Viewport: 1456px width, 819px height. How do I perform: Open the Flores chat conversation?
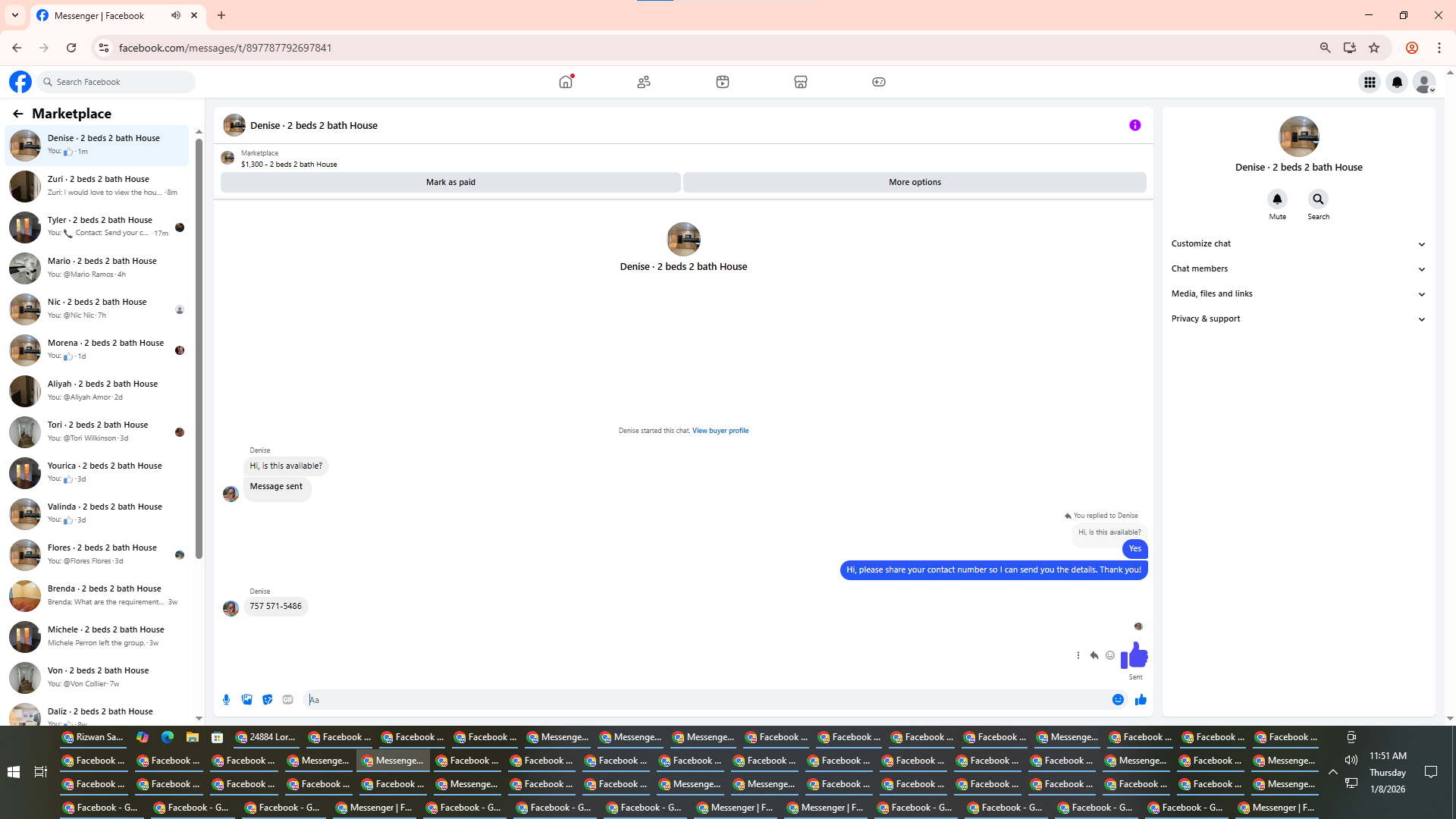[96, 554]
